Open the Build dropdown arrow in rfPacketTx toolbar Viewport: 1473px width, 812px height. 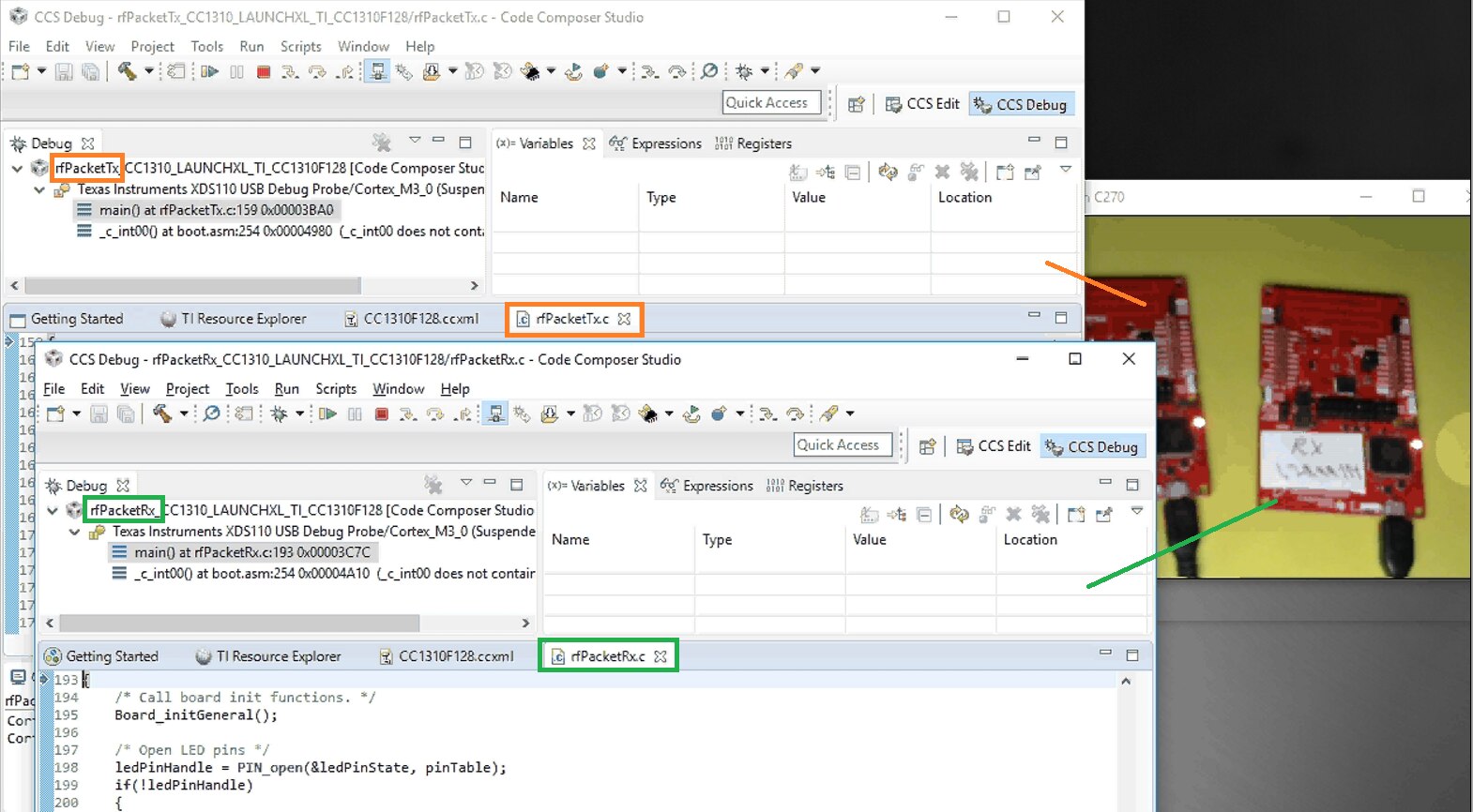[148, 71]
